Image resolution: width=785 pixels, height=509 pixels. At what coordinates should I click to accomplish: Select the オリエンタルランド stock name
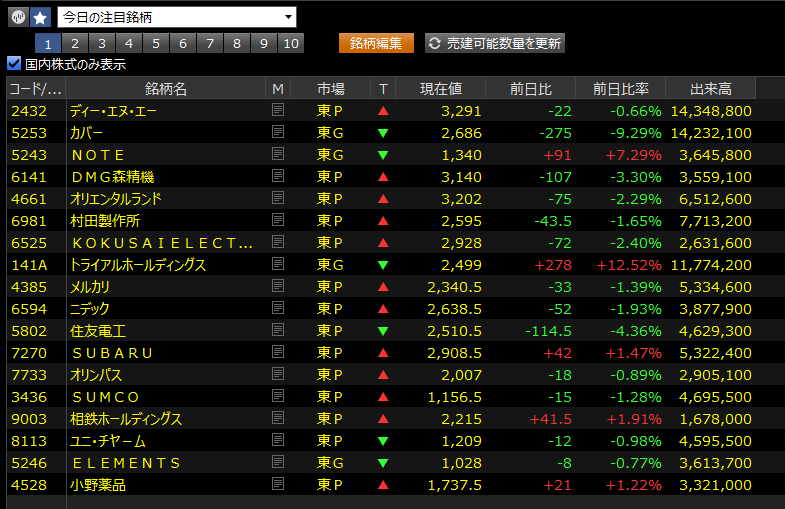116,199
